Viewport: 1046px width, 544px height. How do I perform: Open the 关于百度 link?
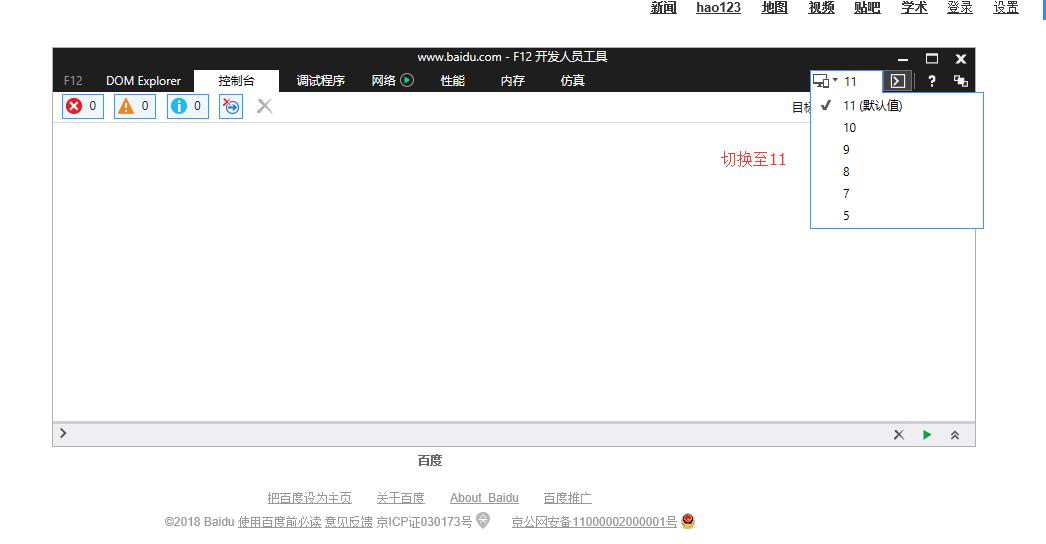(400, 498)
